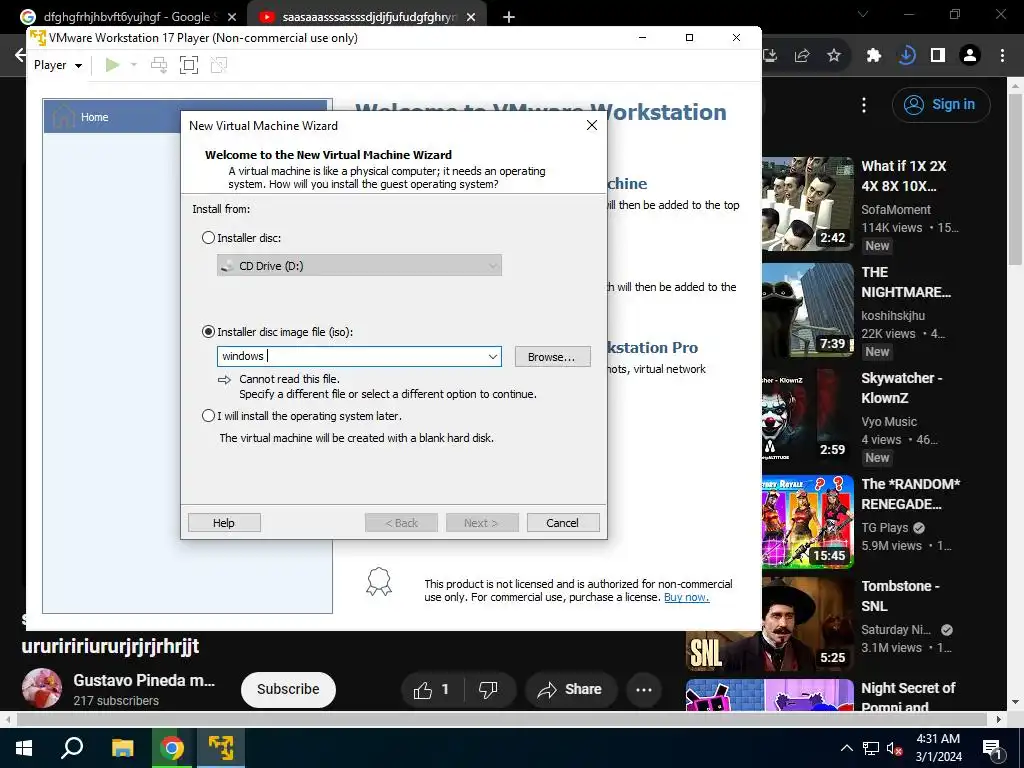Screen dimensions: 1024x768
Task: Subscribe to Gustavo Pineda channel
Action: tap(288, 689)
